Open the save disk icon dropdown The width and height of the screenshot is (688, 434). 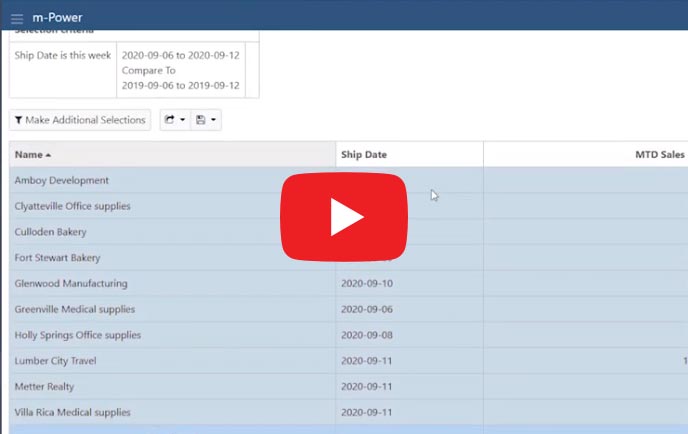(205, 120)
